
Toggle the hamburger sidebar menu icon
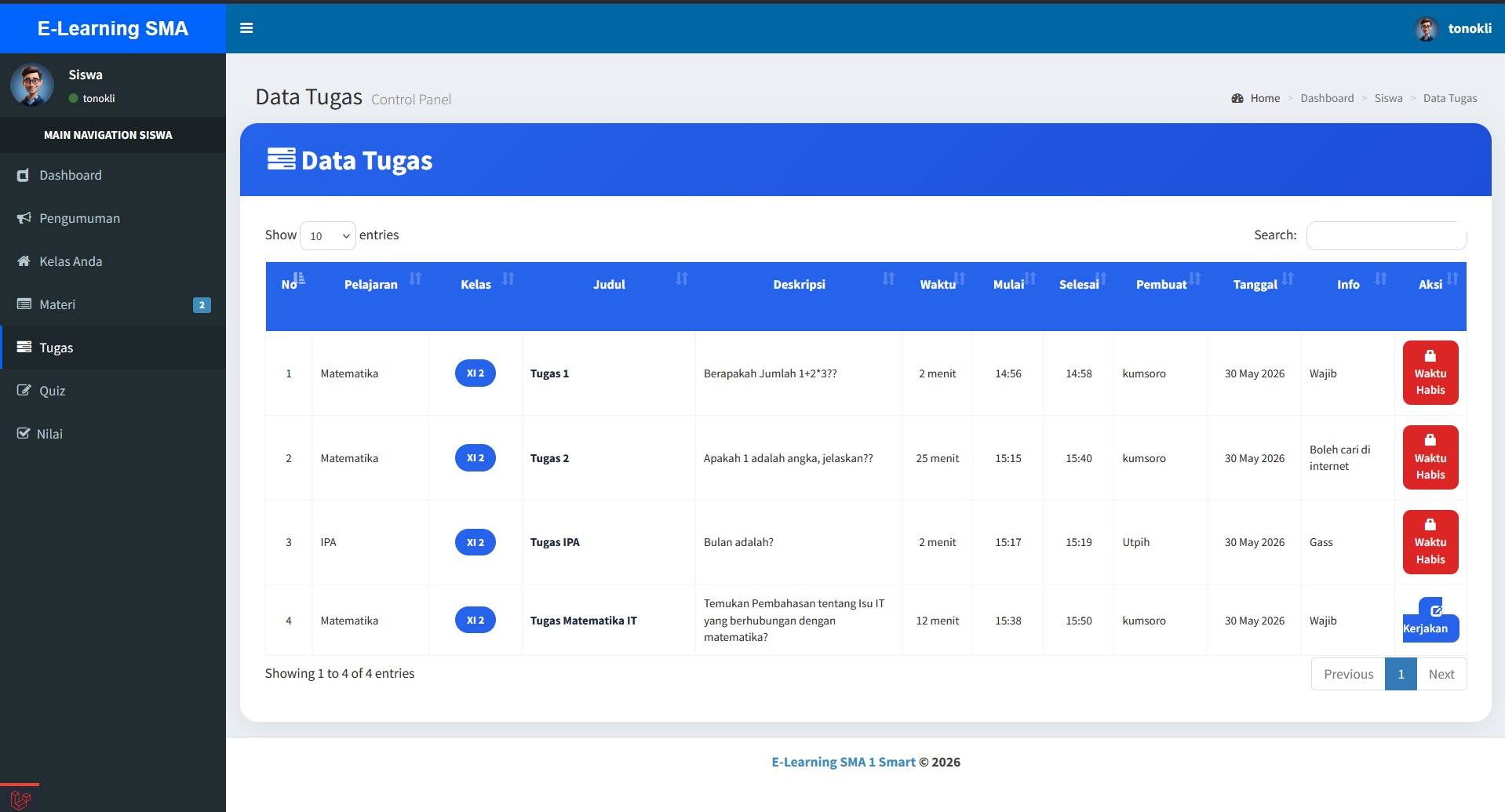coord(246,28)
